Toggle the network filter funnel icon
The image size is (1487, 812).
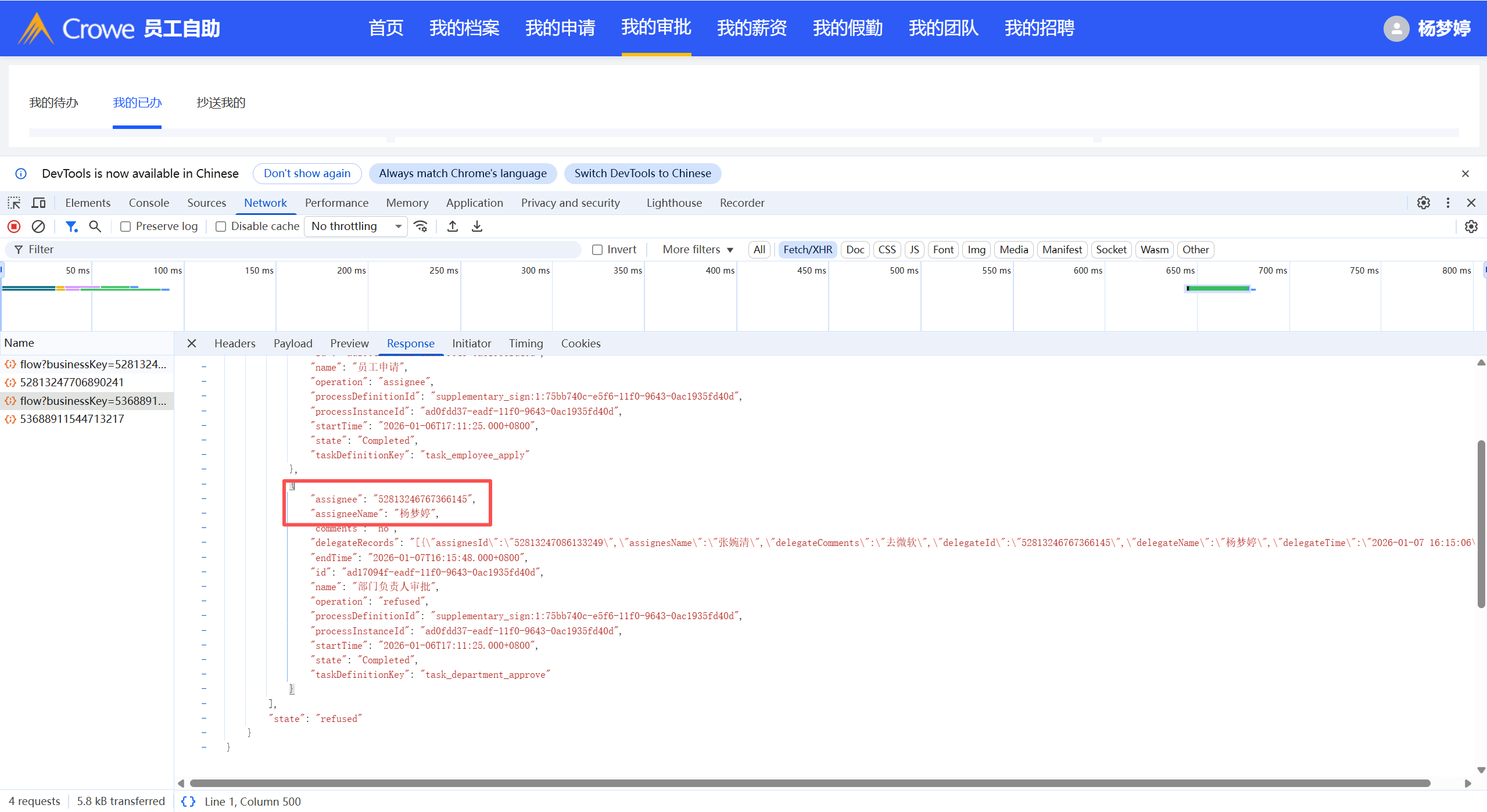pyautogui.click(x=71, y=227)
